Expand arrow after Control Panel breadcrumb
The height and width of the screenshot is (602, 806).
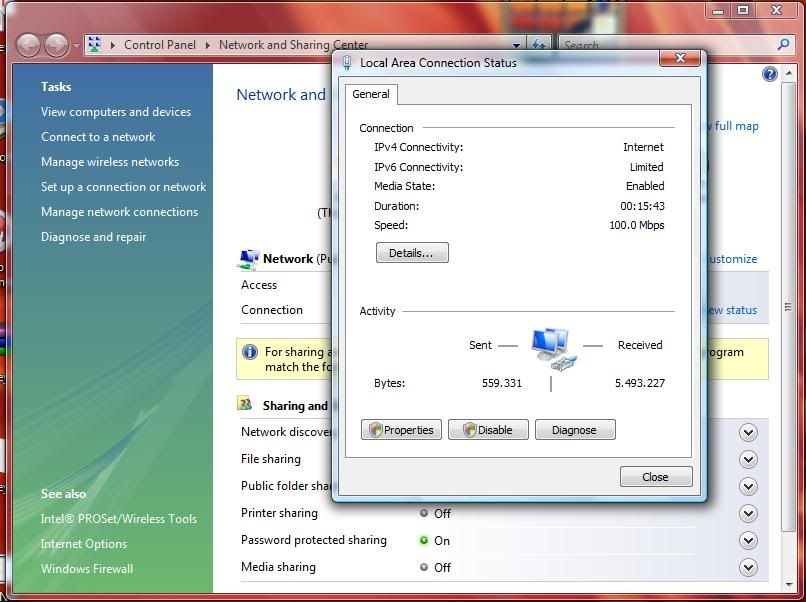pos(208,45)
